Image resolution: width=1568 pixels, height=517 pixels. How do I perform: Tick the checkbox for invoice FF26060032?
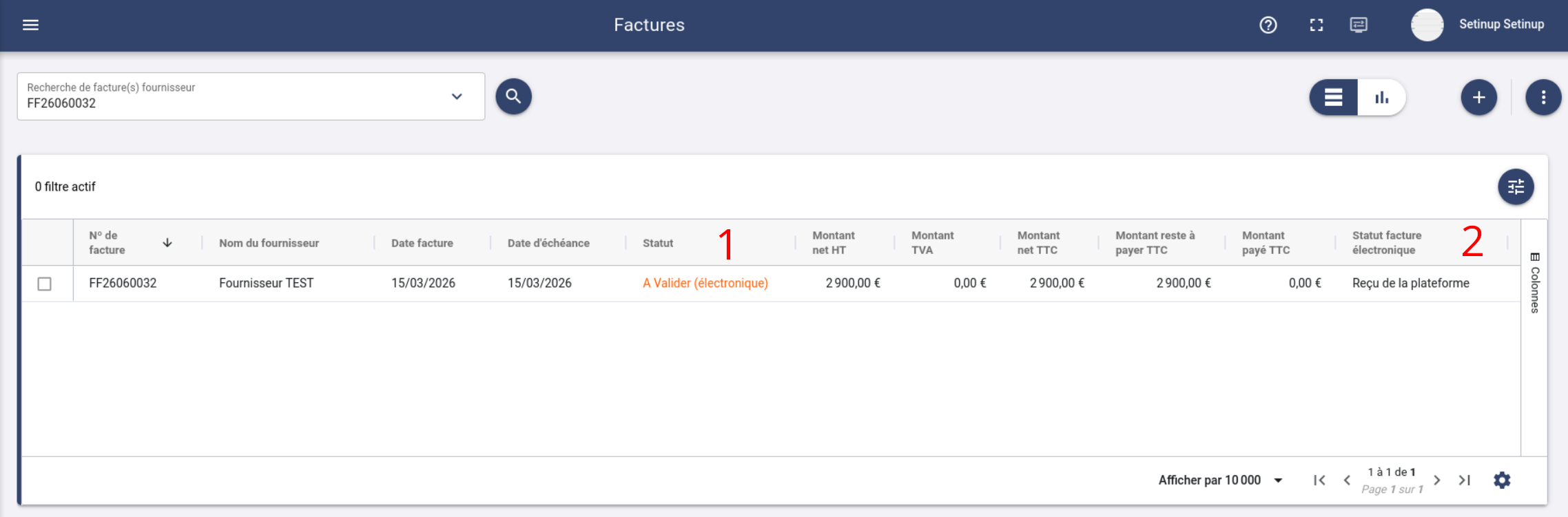click(45, 284)
